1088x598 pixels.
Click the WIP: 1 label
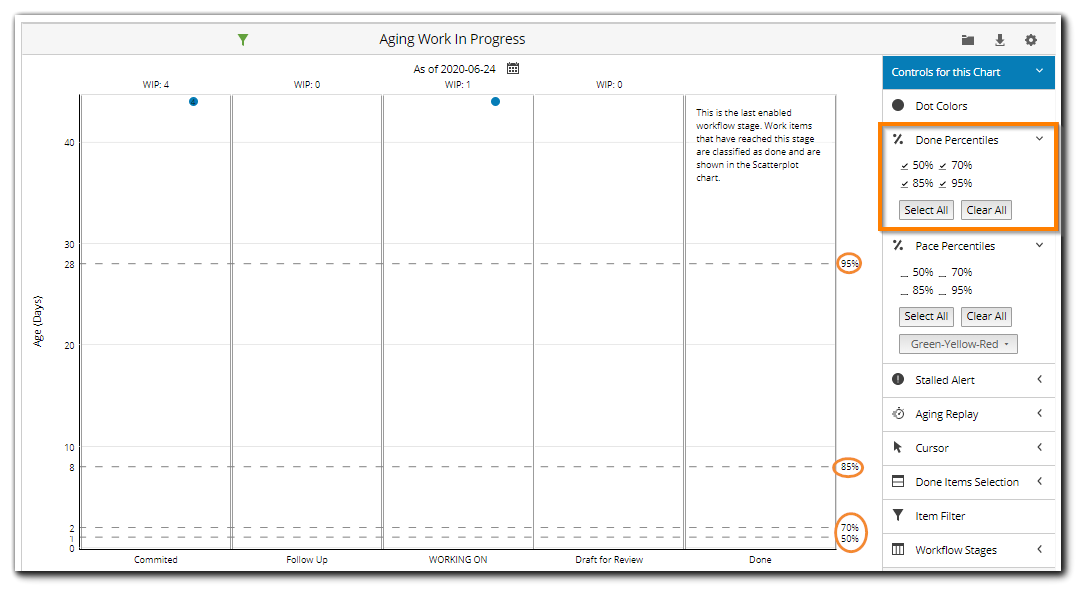tap(457, 85)
